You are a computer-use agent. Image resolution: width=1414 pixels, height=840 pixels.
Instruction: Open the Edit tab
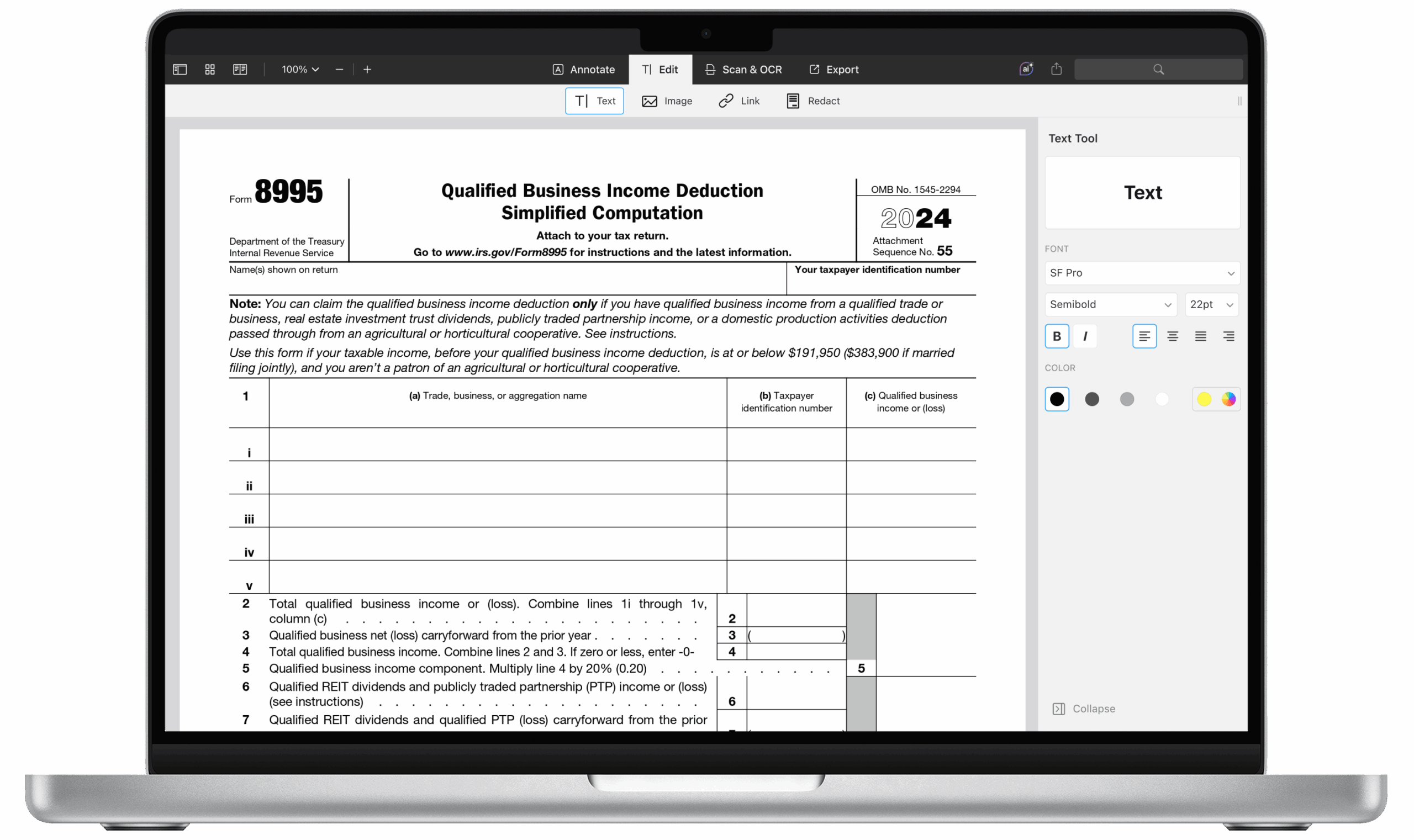[x=659, y=69]
